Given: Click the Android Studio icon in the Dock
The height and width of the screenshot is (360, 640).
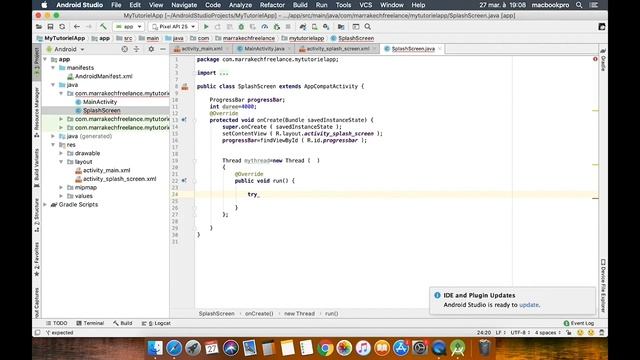Looking at the screenshot, I should tap(458, 348).
